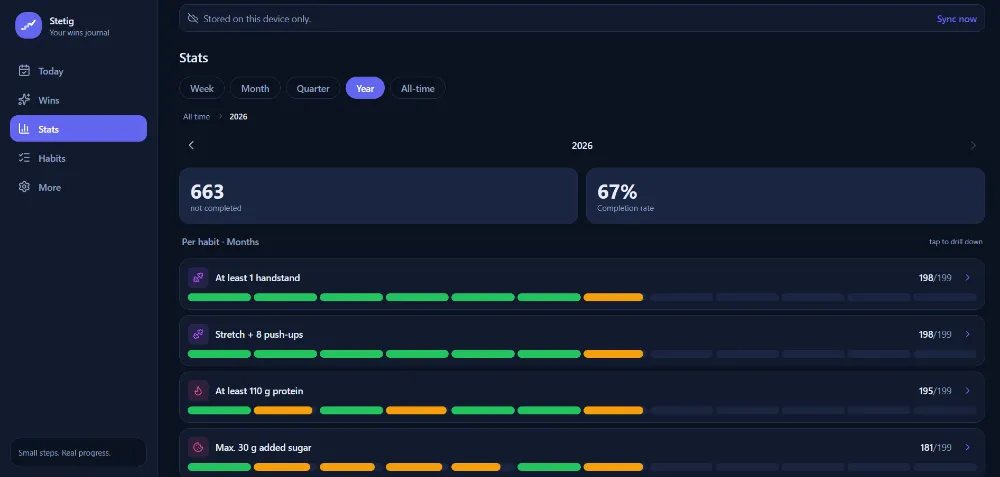The height and width of the screenshot is (477, 1000).
Task: Click the 181/199 count on sugar row
Action: [936, 448]
